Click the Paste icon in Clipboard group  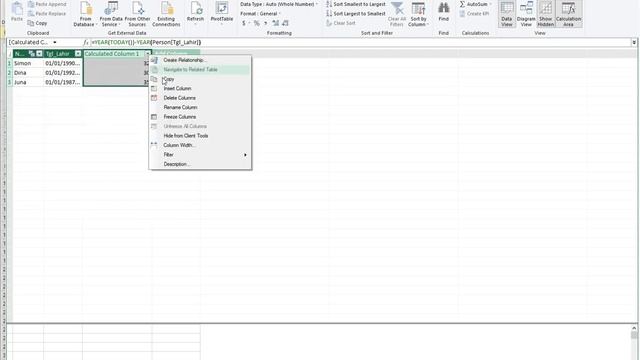pos(17,11)
